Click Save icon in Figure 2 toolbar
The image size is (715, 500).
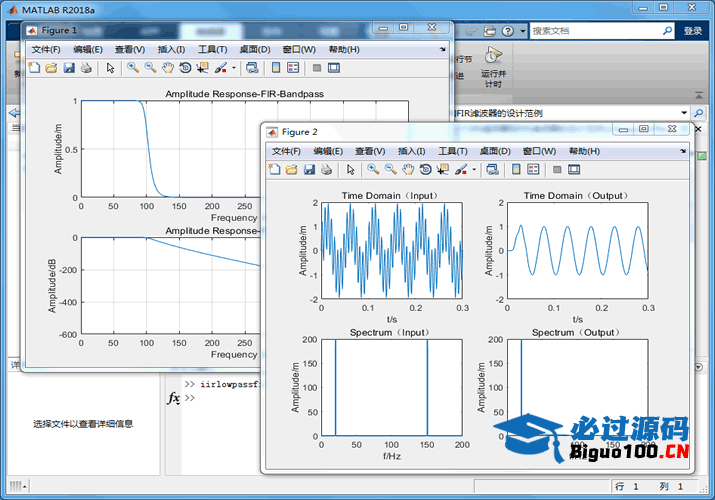tap(309, 170)
